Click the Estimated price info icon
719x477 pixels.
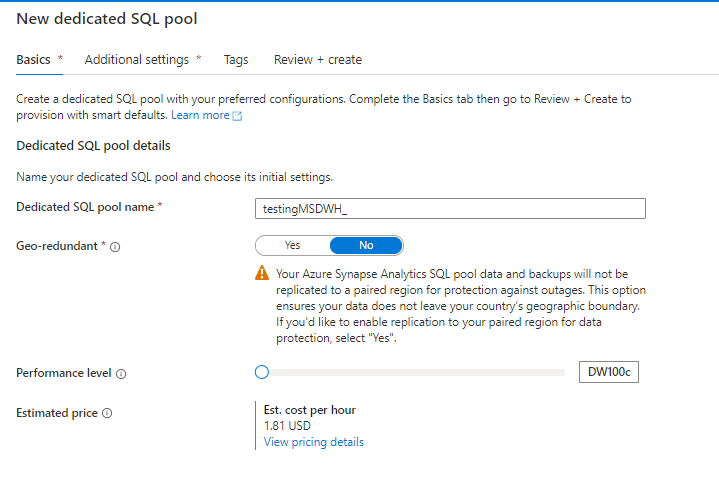point(107,413)
